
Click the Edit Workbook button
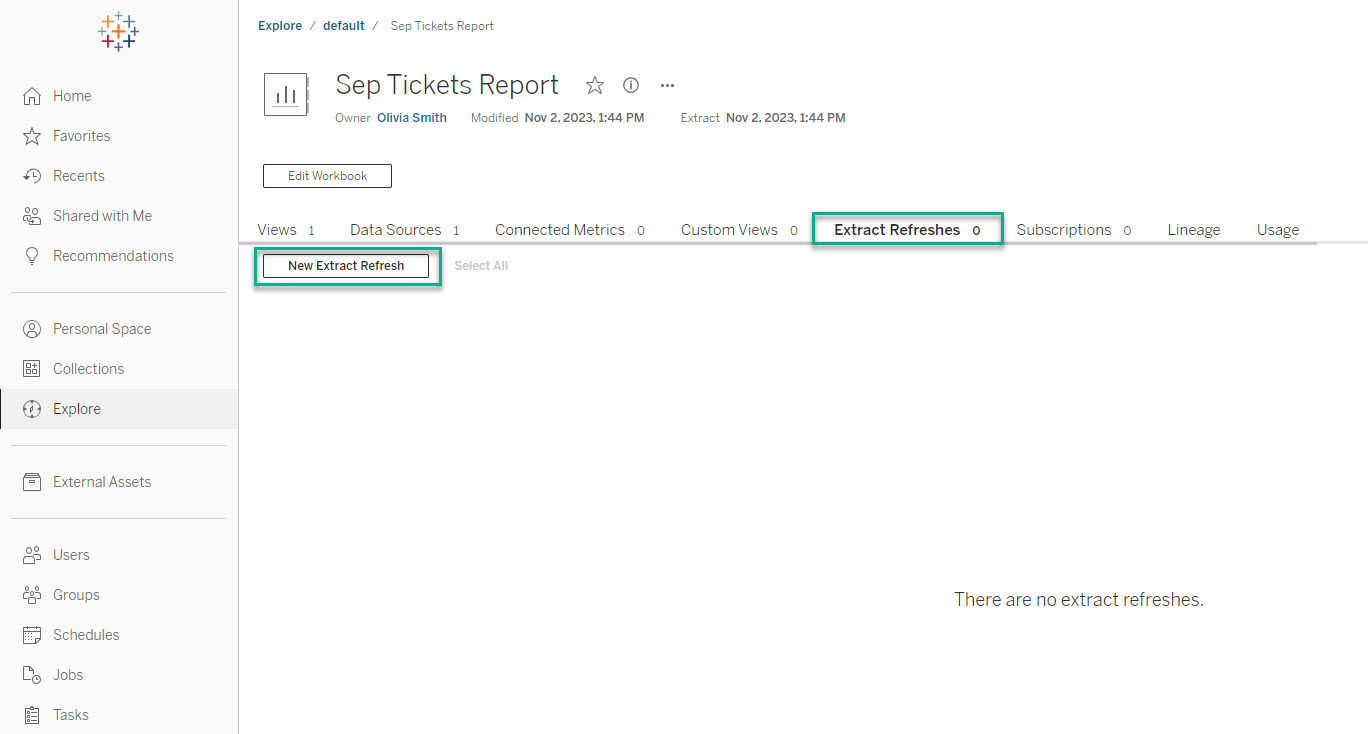327,176
